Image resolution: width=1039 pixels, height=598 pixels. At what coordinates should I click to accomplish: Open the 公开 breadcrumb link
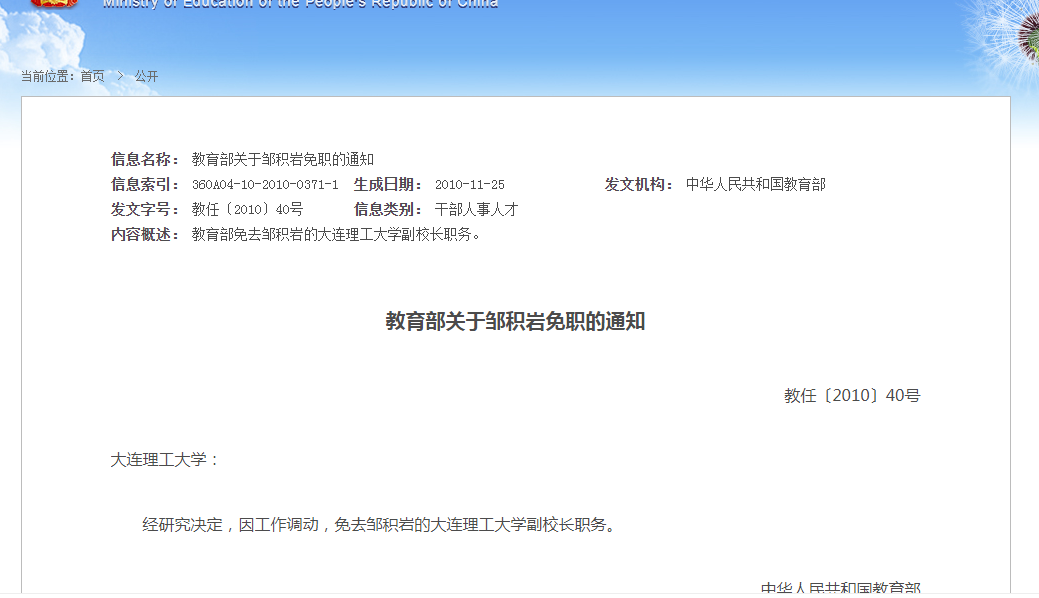tap(146, 76)
